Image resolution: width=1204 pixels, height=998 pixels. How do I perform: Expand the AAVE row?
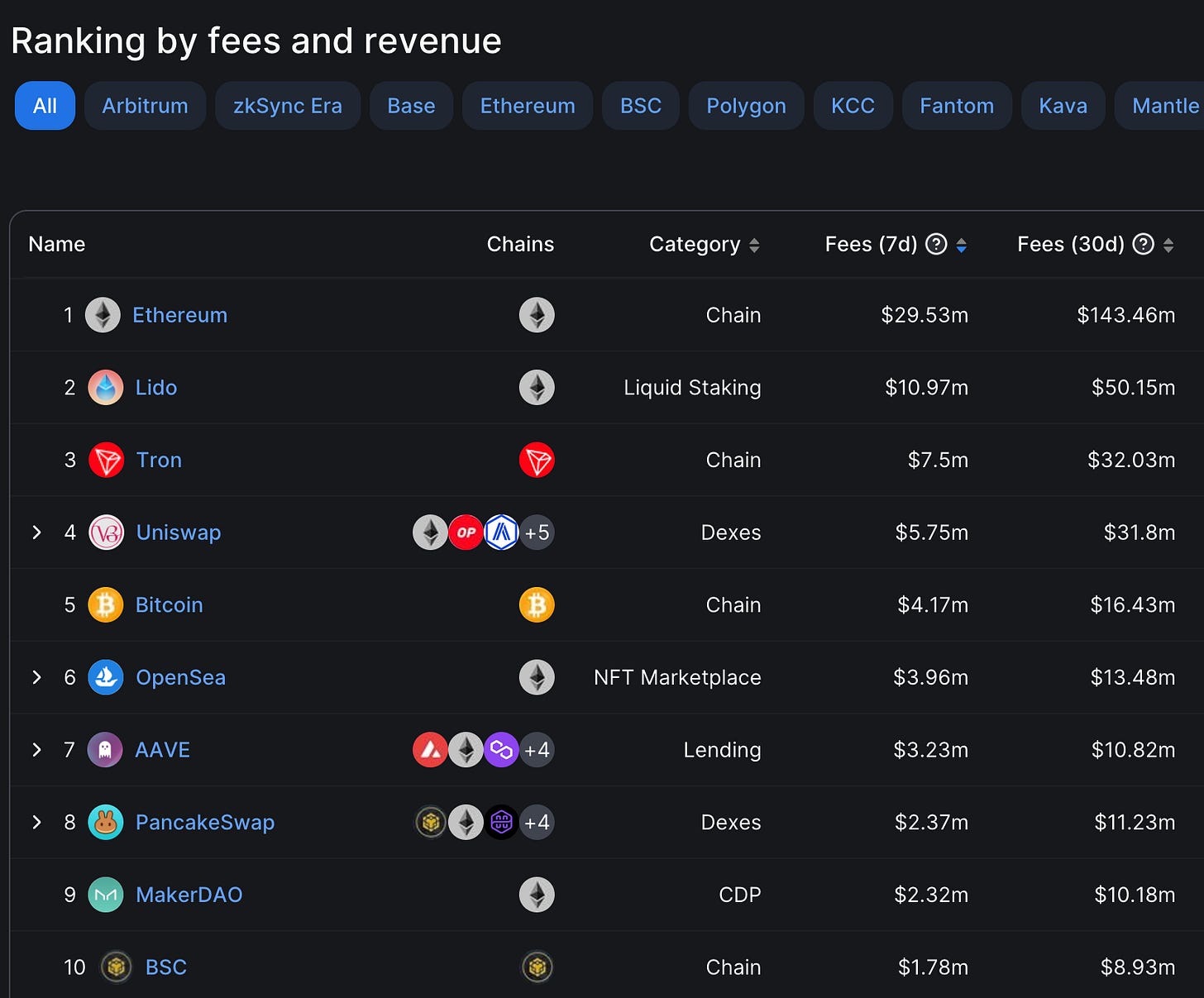(36, 750)
